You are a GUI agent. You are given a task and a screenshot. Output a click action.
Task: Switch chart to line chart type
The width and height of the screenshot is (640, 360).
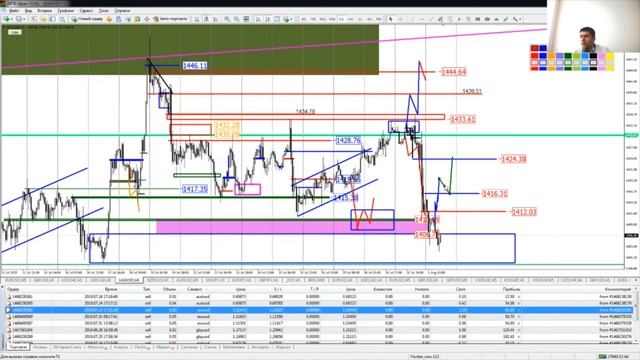point(216,19)
